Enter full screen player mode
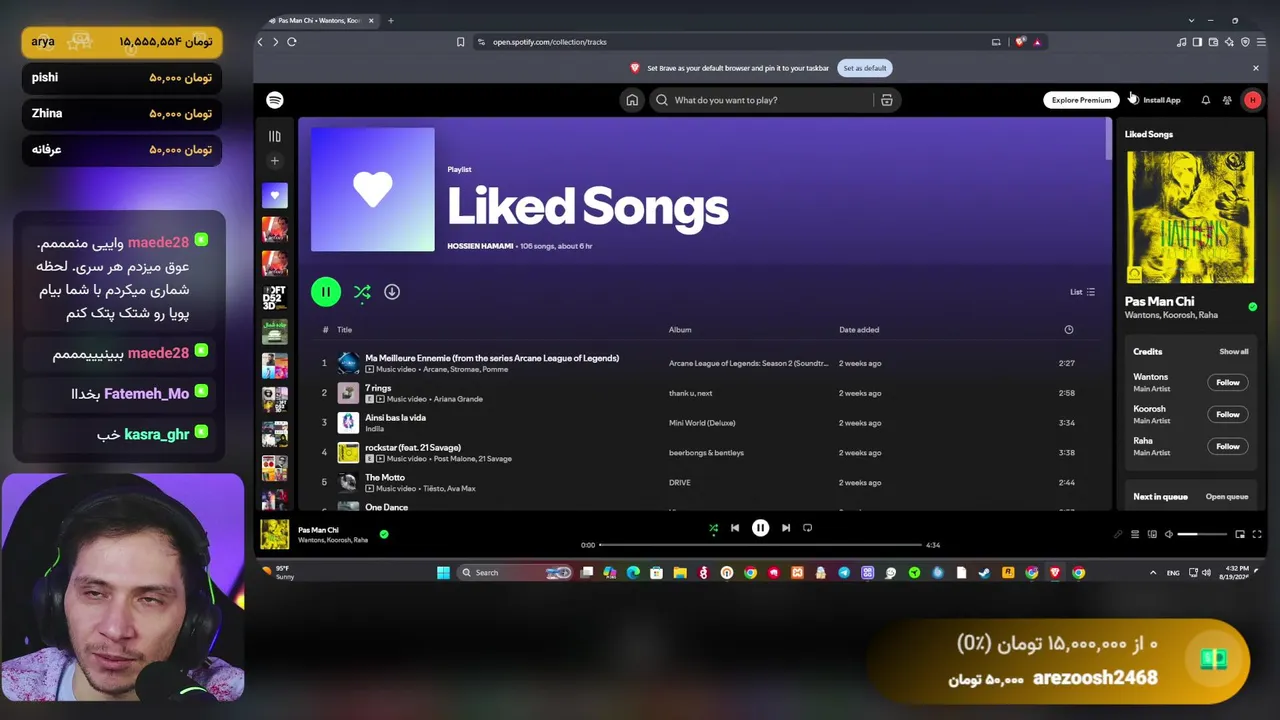This screenshot has height=720, width=1280. pyautogui.click(x=1258, y=534)
